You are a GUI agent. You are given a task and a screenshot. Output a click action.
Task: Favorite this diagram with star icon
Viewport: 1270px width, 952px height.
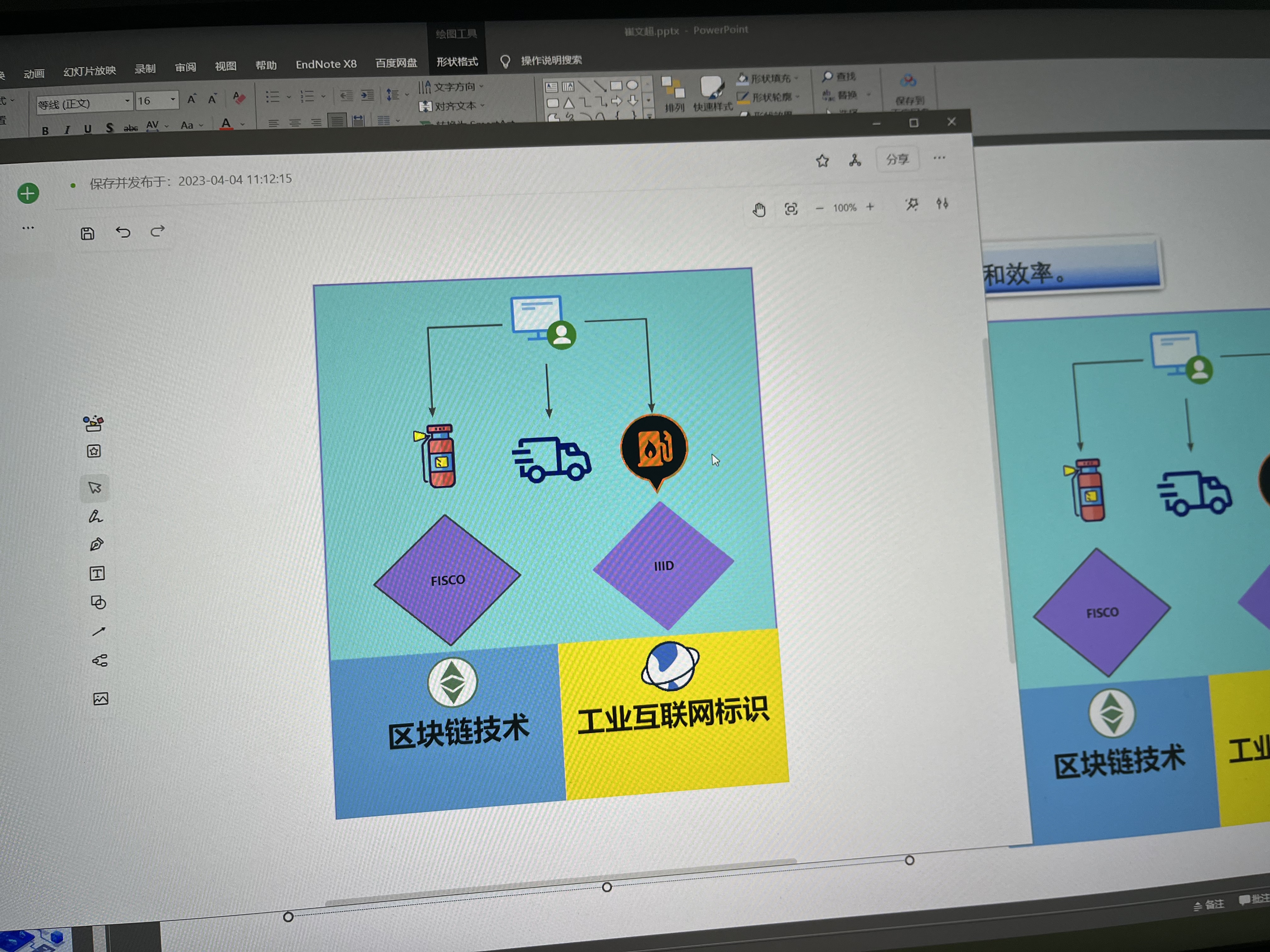(x=822, y=161)
